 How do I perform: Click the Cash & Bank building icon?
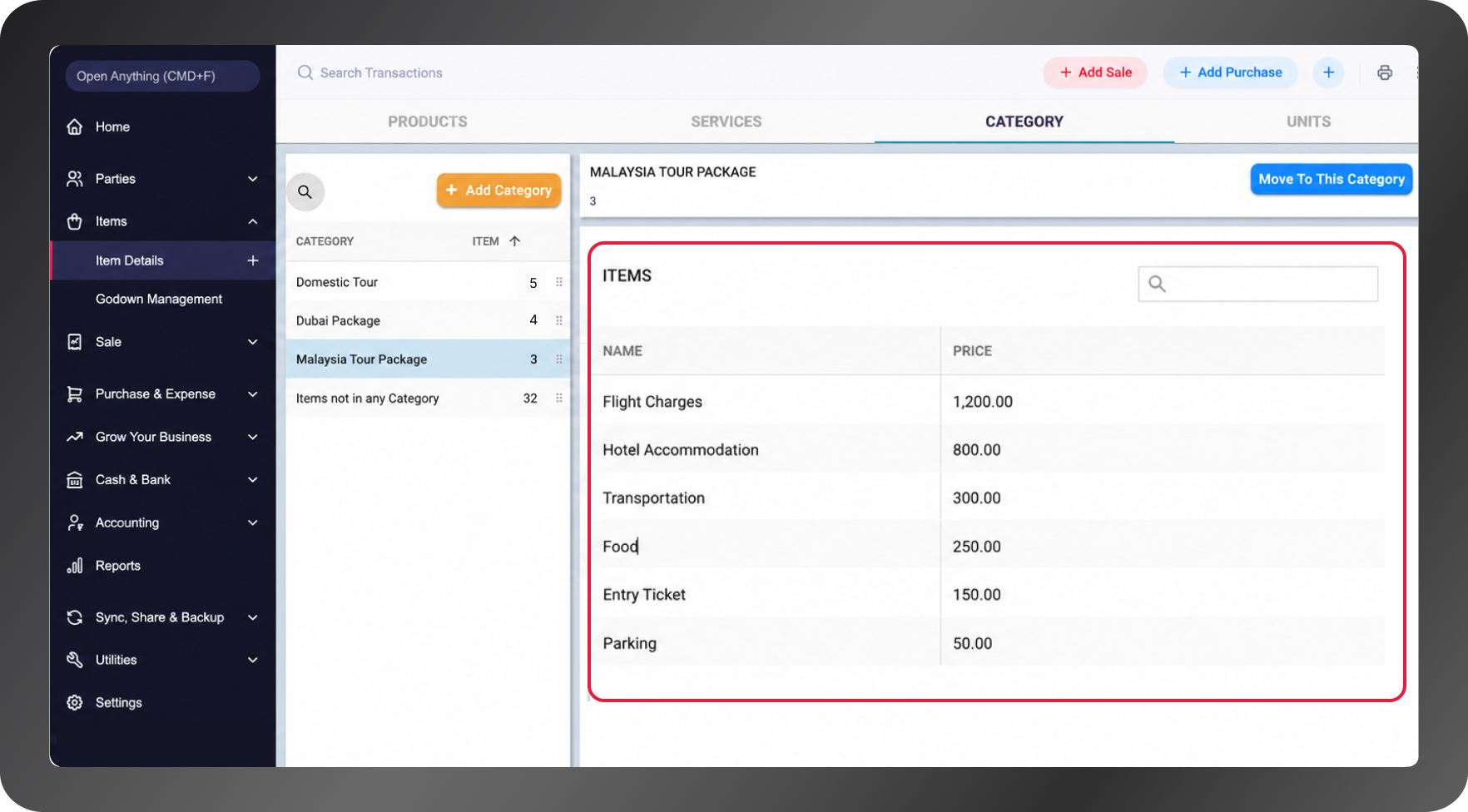[75, 480]
